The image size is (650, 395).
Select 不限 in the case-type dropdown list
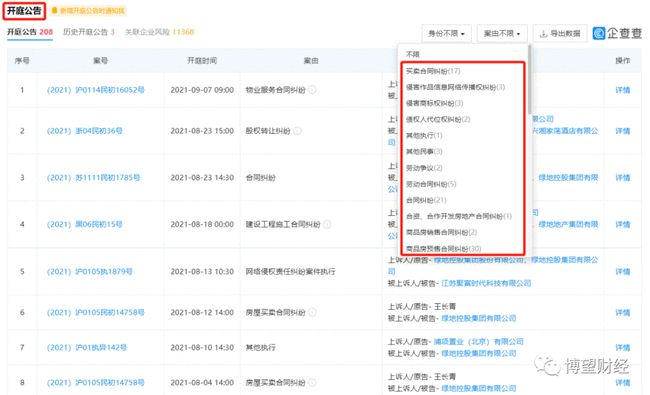click(412, 54)
